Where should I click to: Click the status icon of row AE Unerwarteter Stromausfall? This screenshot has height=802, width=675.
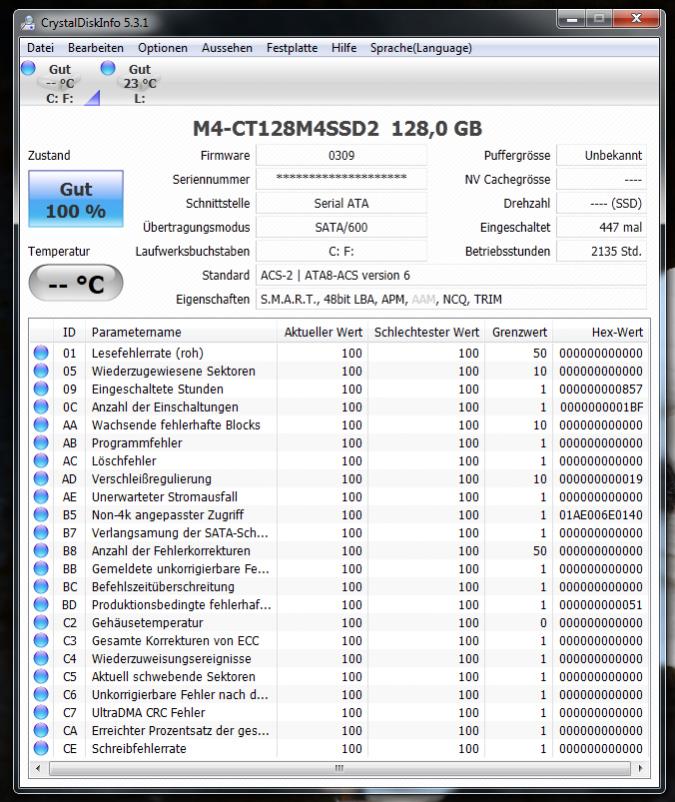(41, 496)
